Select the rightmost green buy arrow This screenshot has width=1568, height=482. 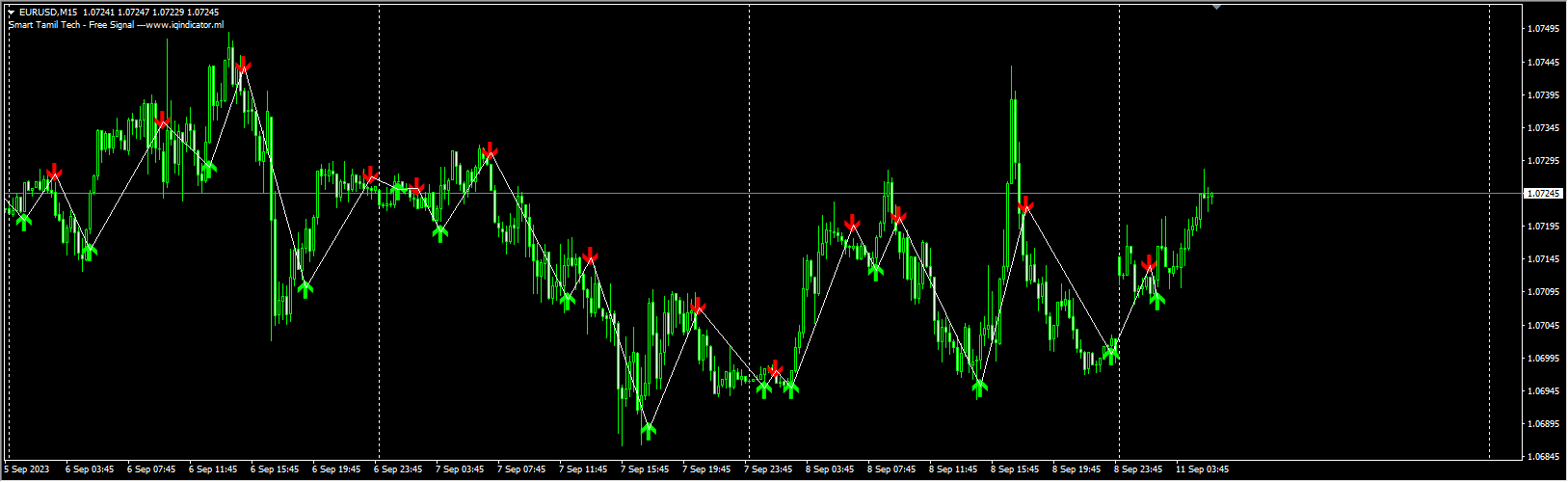coord(1157,300)
